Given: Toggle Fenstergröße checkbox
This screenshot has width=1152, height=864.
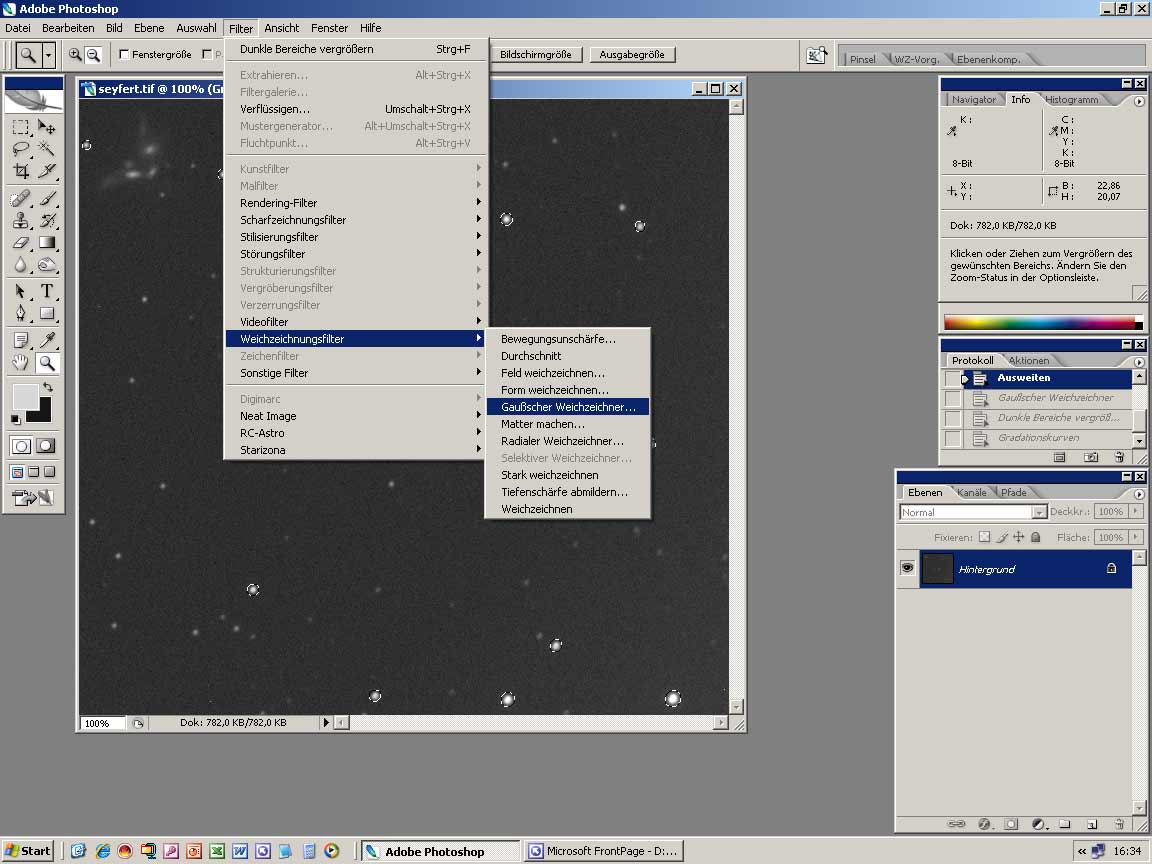Looking at the screenshot, I should (124, 54).
